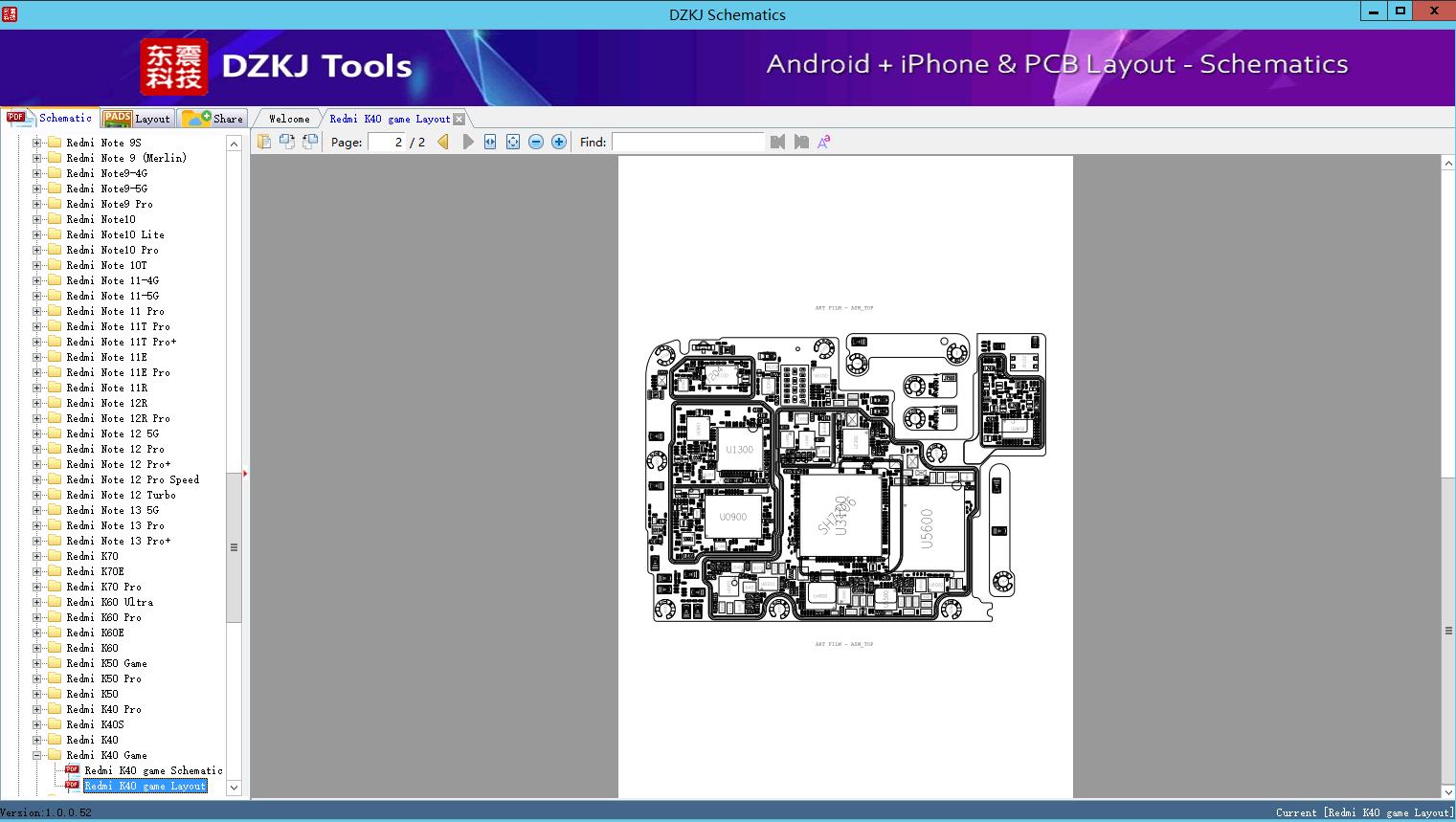Collapse the Redmi K40 Game folder

36,755
